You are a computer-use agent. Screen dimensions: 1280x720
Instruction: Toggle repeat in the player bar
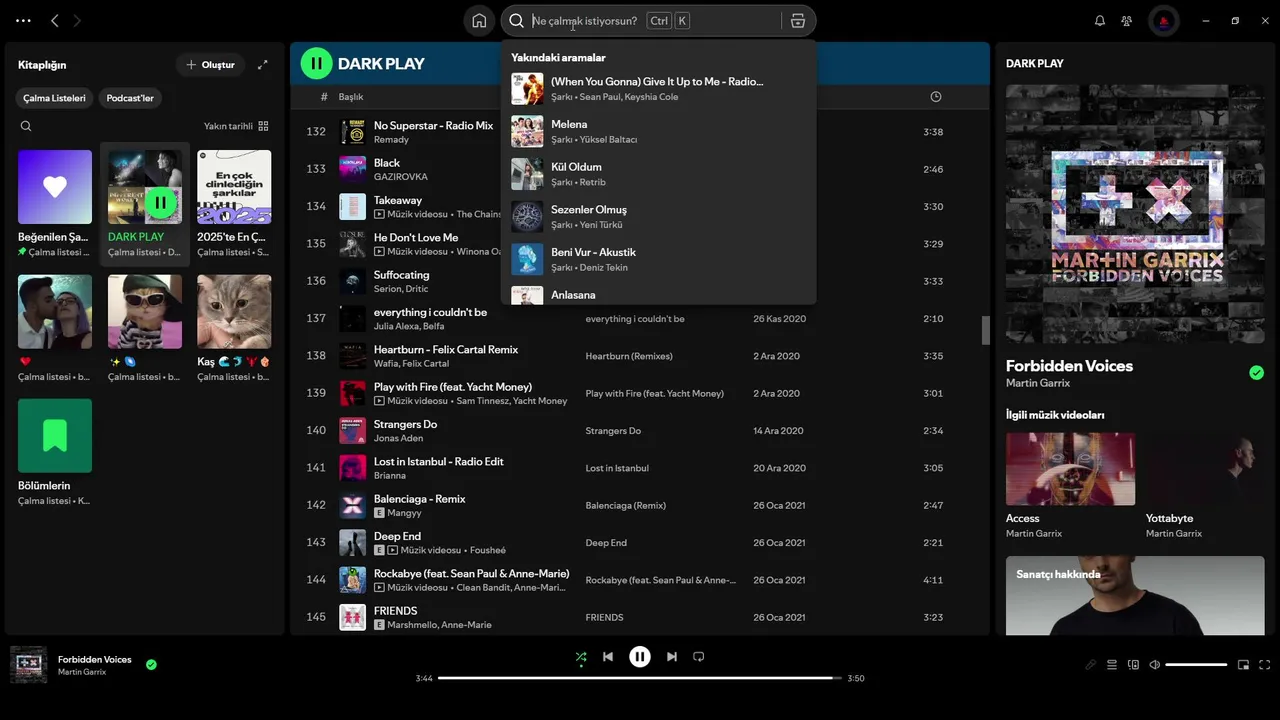click(x=699, y=657)
